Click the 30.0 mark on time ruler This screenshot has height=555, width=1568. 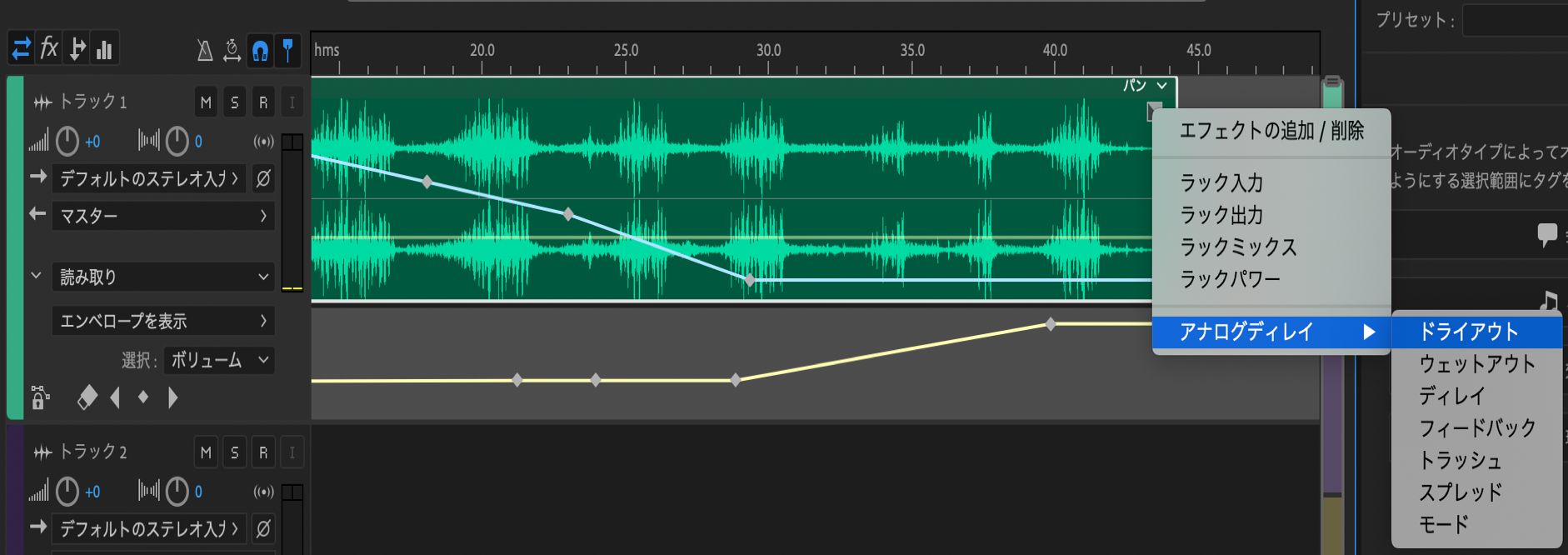click(x=768, y=50)
